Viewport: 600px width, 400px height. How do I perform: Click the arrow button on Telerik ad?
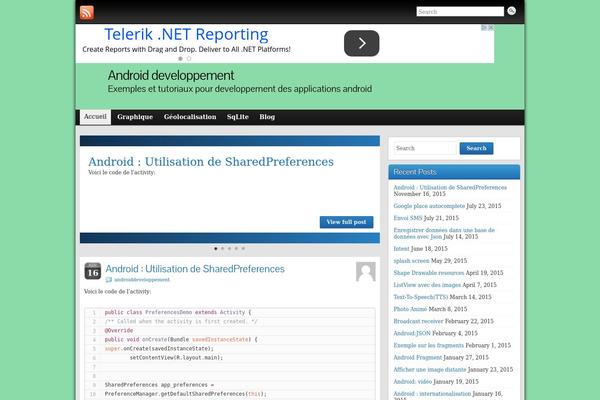tap(362, 43)
